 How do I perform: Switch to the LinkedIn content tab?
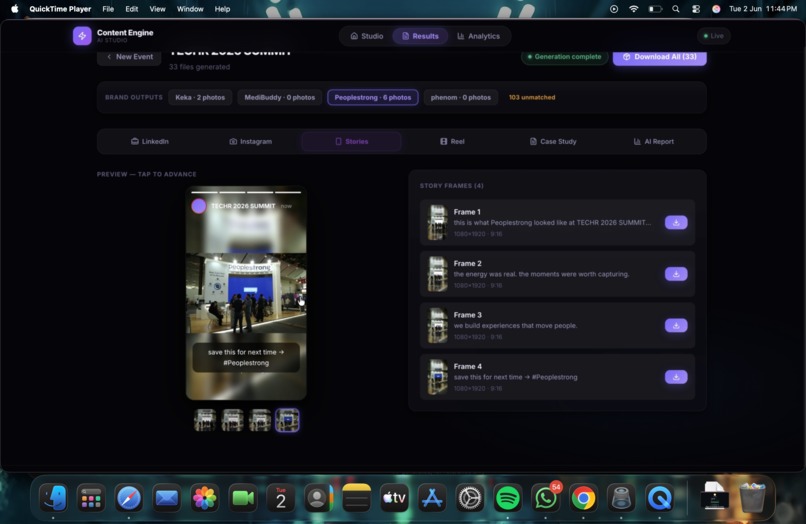pyautogui.click(x=150, y=141)
